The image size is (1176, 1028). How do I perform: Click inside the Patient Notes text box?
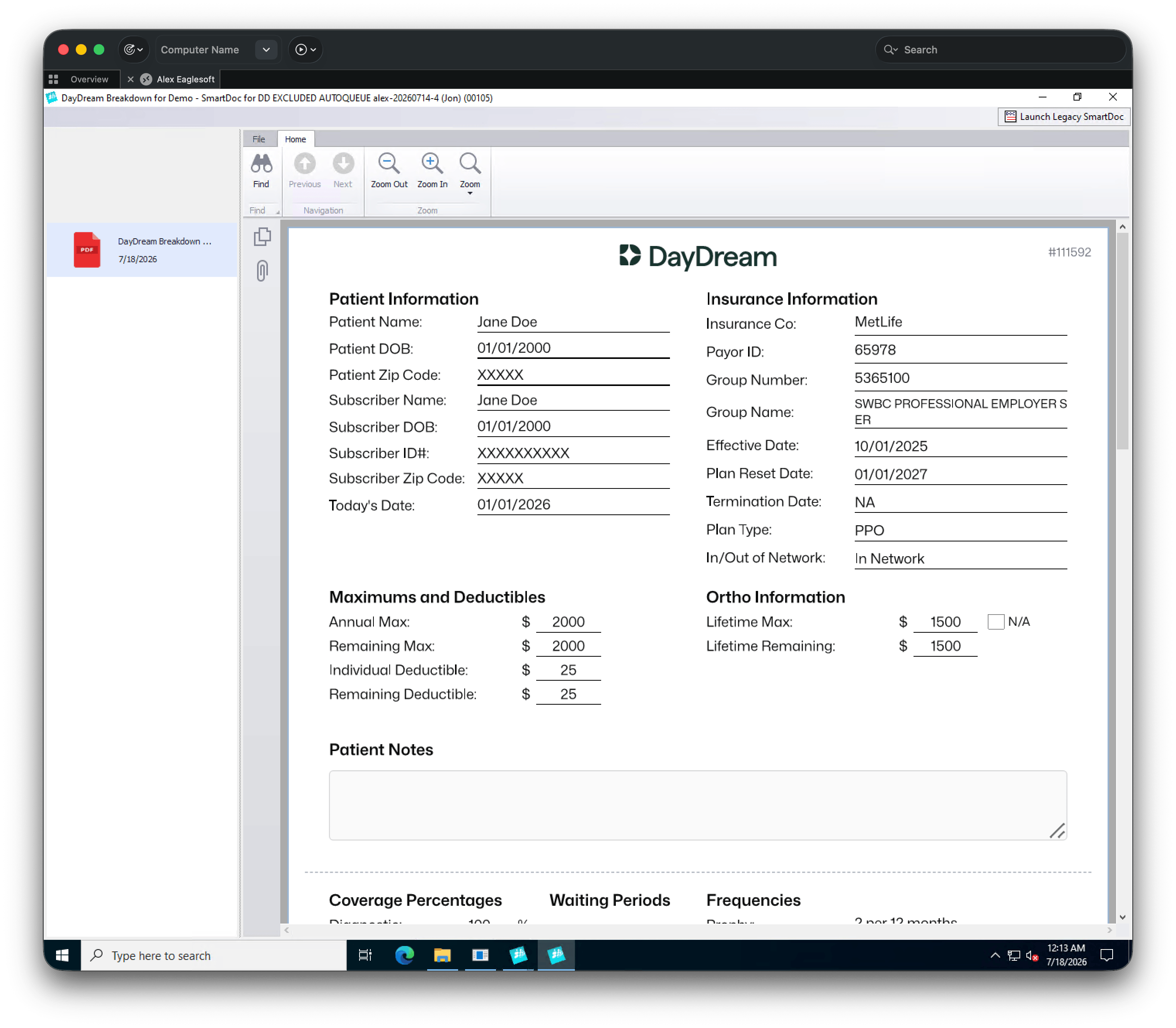698,805
